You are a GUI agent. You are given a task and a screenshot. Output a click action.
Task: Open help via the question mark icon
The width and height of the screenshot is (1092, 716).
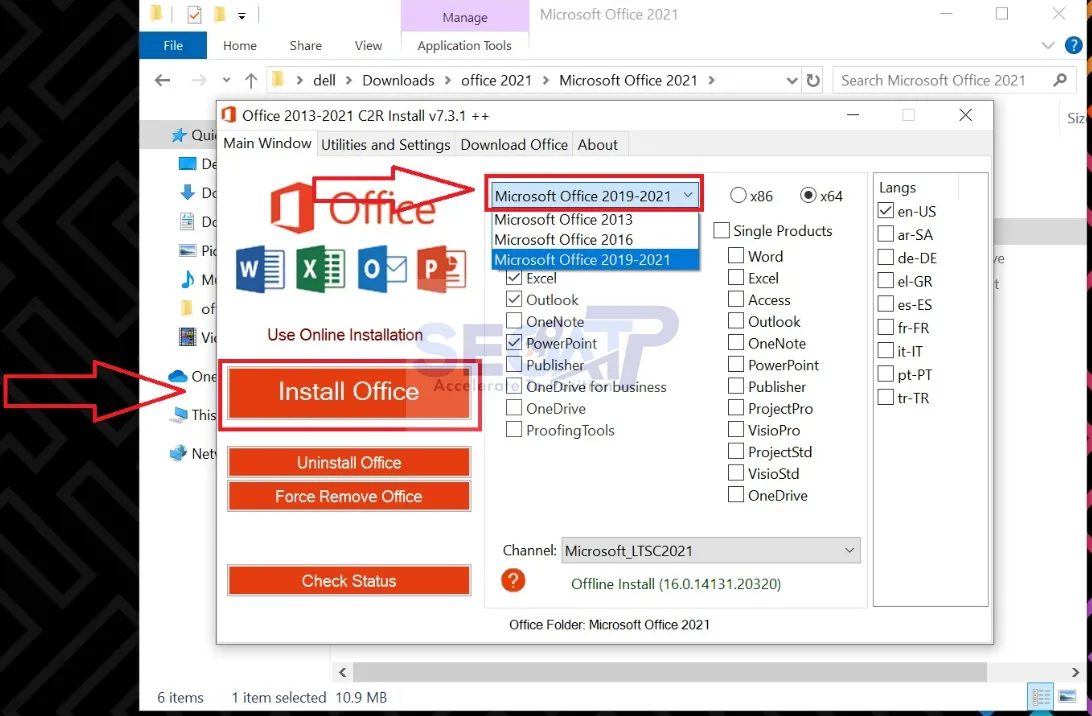click(x=513, y=579)
